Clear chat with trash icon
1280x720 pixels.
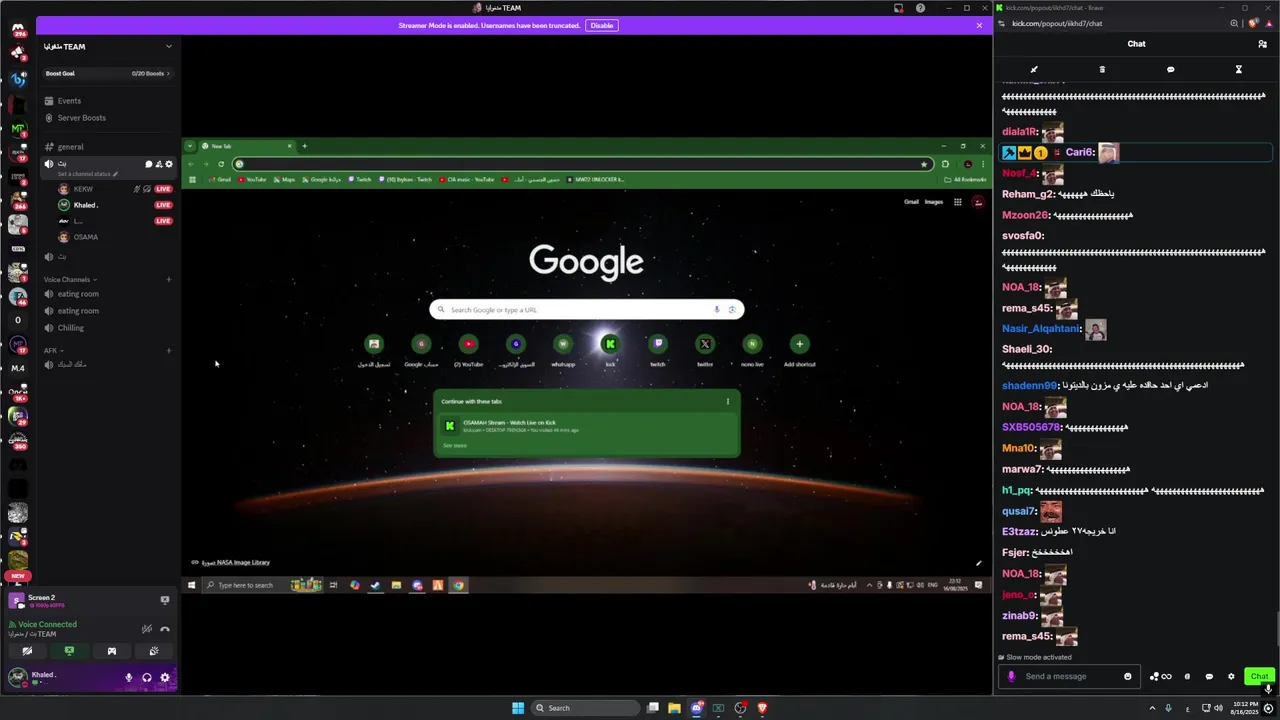[1102, 70]
